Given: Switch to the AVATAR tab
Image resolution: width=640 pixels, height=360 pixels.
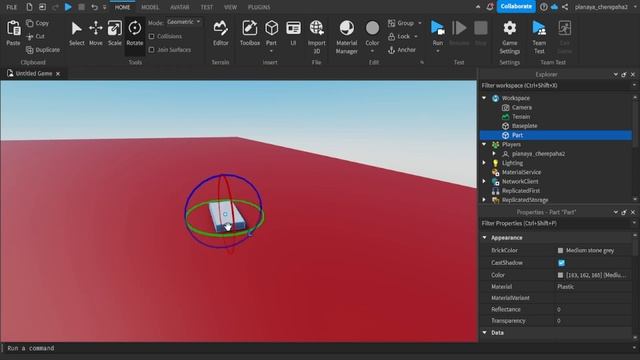Looking at the screenshot, I should click(180, 7).
